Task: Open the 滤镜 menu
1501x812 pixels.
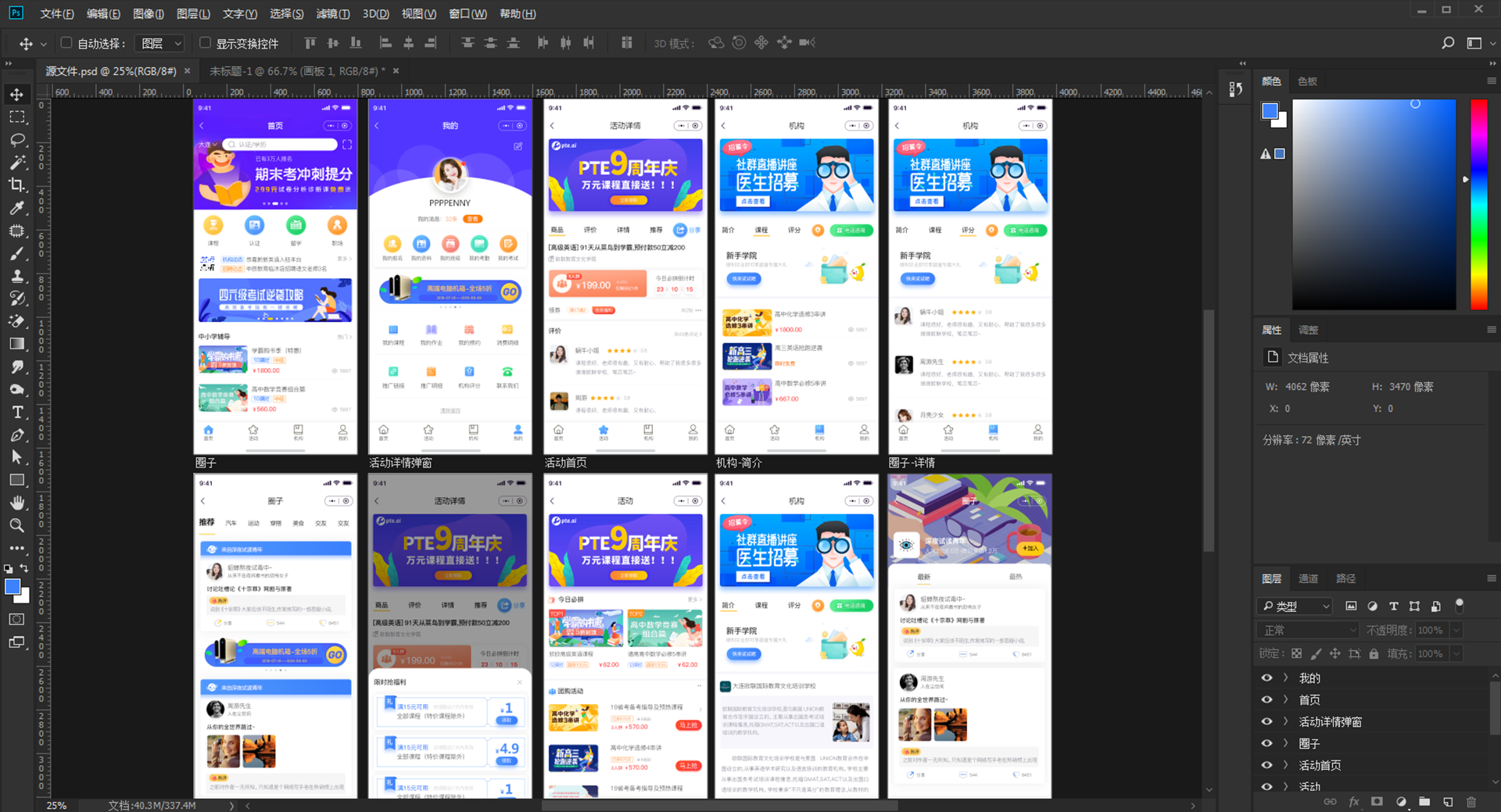Action: (x=332, y=14)
